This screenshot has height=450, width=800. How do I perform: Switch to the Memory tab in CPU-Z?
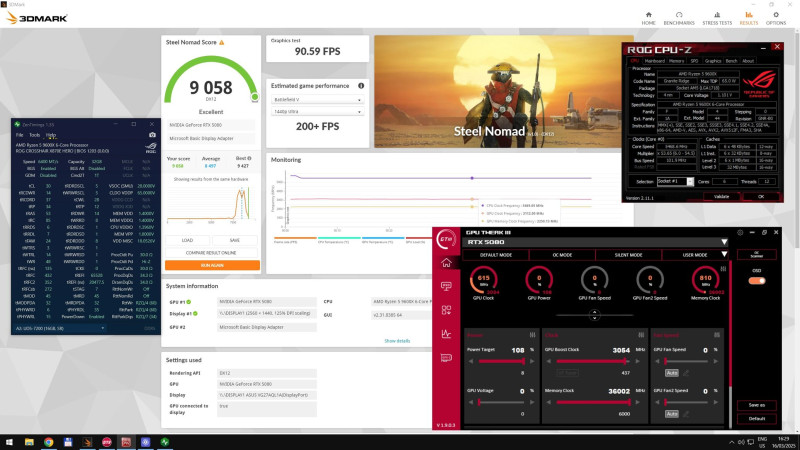tap(677, 61)
